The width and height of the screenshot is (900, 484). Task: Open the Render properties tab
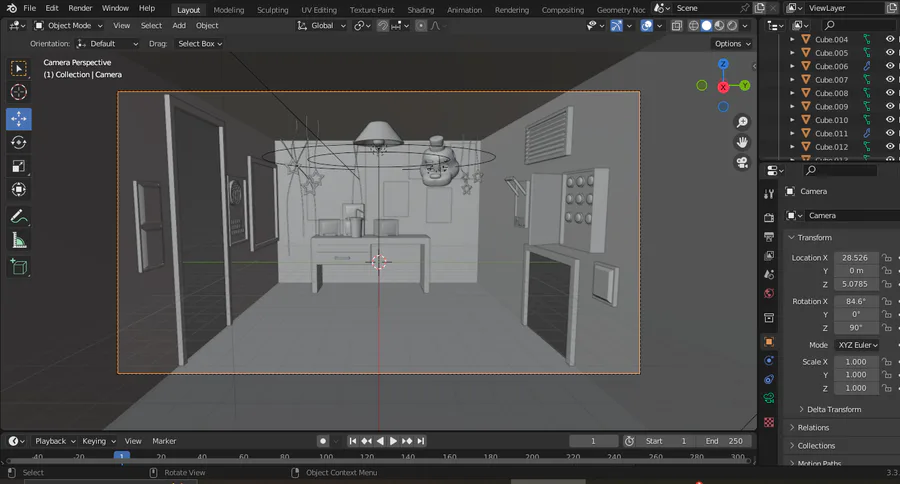pyautogui.click(x=769, y=218)
